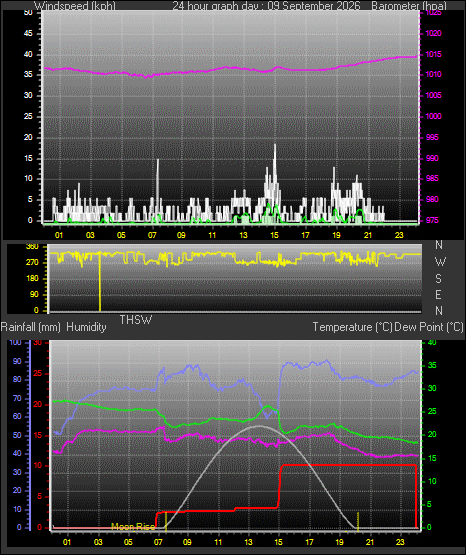Screen dimensions: 466x555
Task: Click the Rainfall (mm) label
Action: click(x=30, y=327)
